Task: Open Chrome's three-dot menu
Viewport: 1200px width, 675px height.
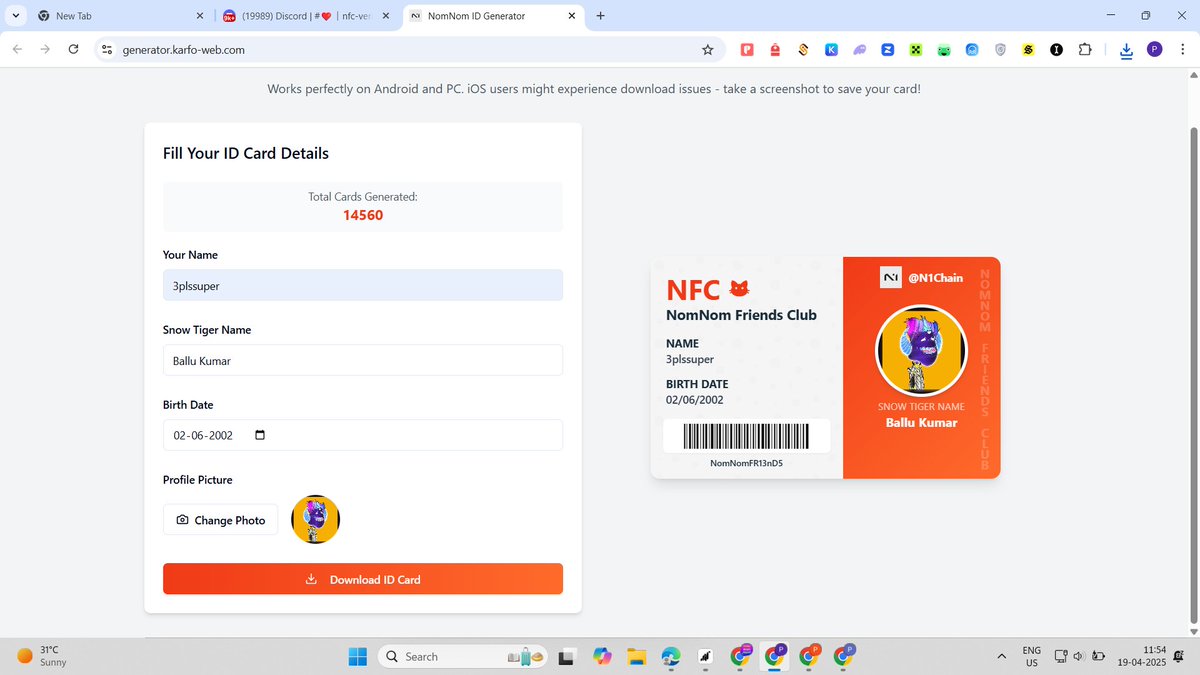Action: (x=1180, y=49)
